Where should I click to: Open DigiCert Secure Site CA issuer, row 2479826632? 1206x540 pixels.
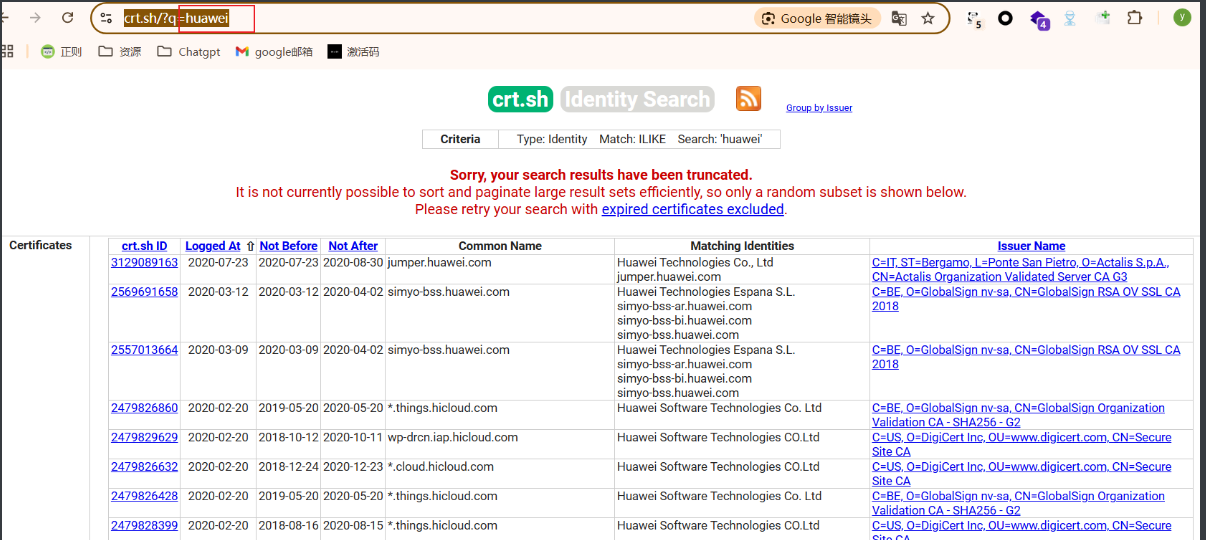pyautogui.click(x=1021, y=473)
